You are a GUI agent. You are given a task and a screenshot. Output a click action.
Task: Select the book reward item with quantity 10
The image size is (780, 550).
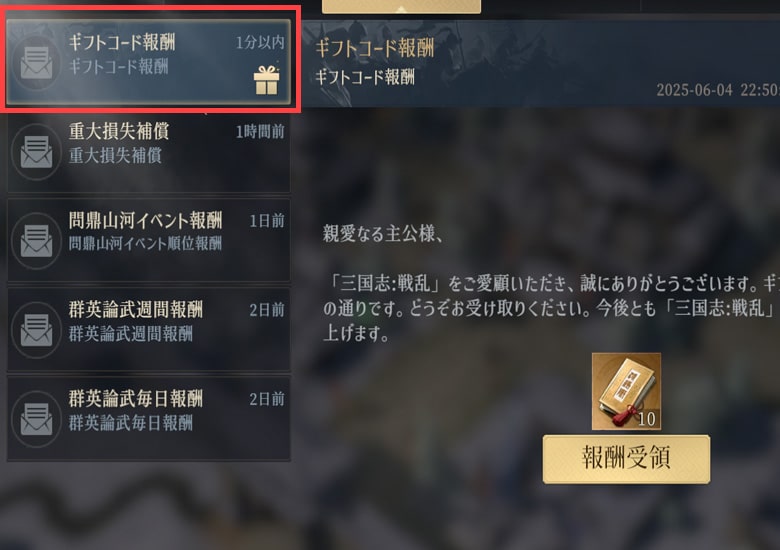point(626,391)
